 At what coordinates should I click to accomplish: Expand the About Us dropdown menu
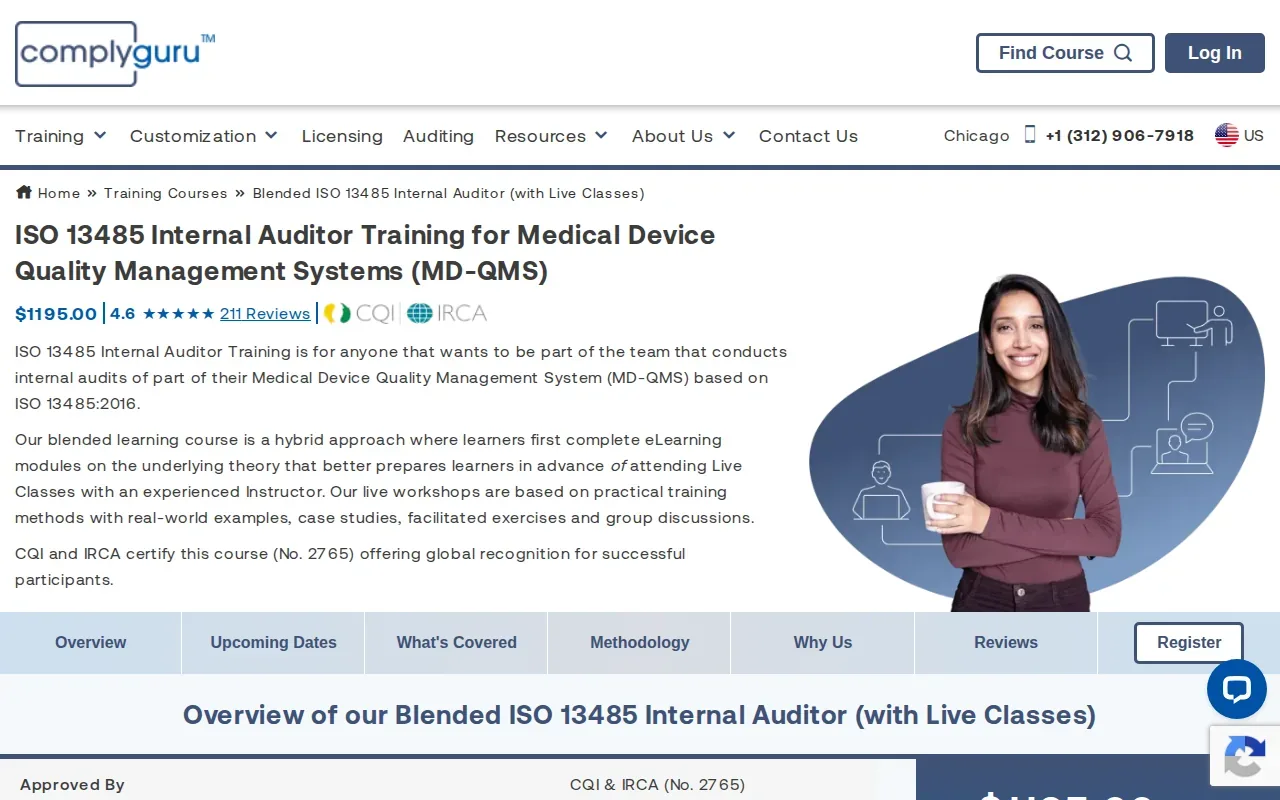point(684,136)
